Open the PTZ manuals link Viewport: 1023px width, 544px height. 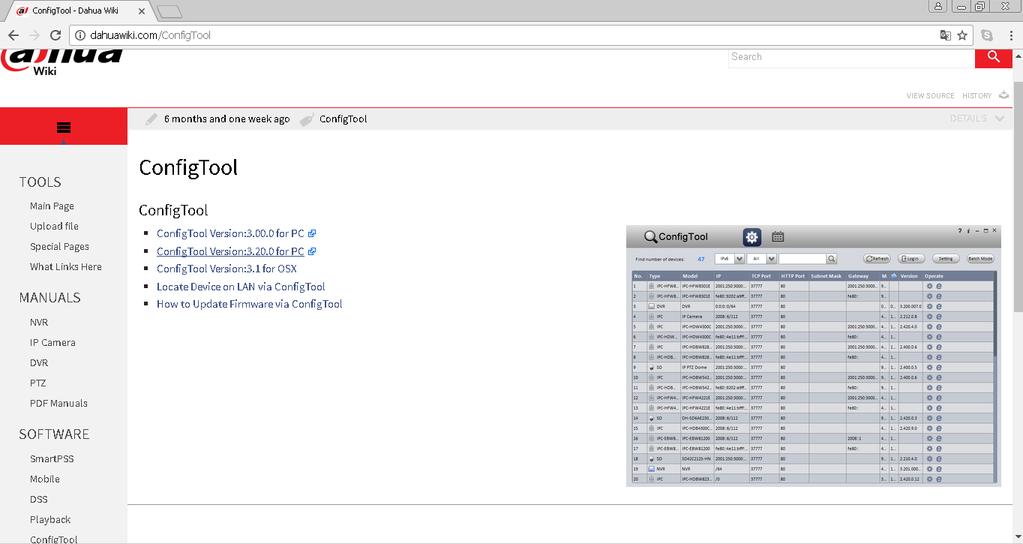point(38,383)
